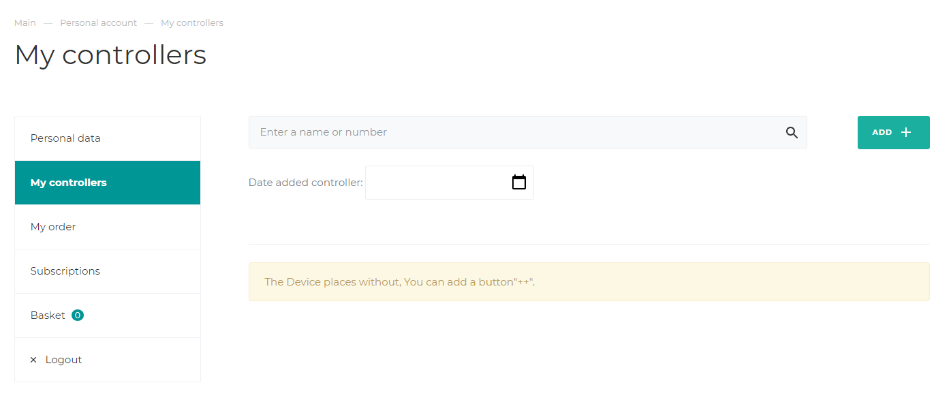
Task: Open Subscriptions from sidebar
Action: pyautogui.click(x=107, y=271)
